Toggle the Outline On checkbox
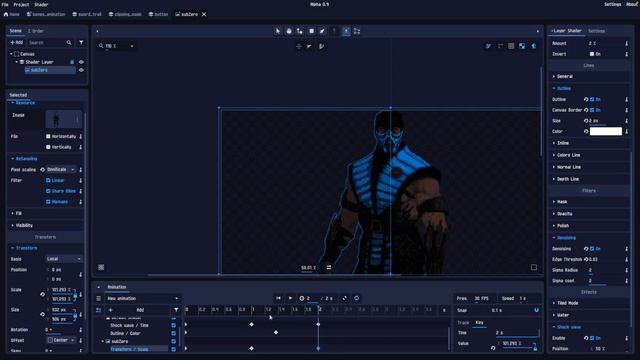This screenshot has width=640, height=360. coord(592,99)
